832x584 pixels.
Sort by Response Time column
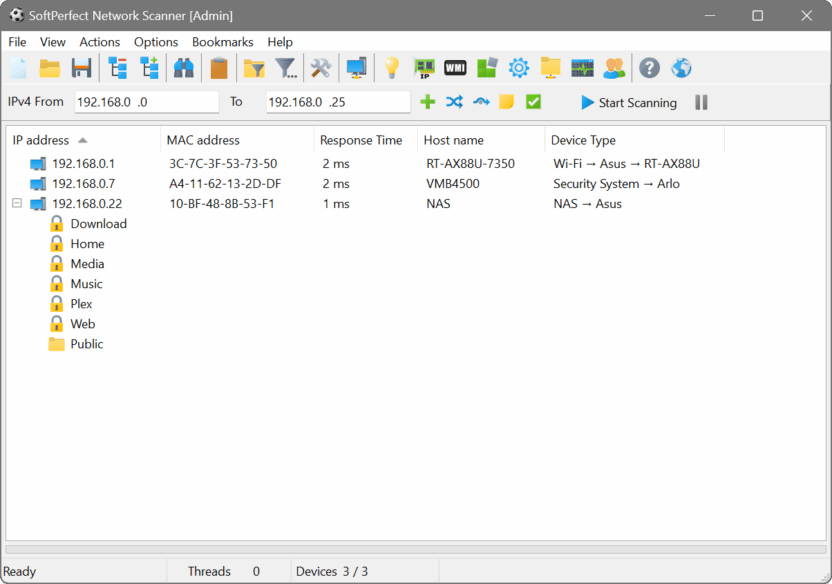(x=366, y=140)
